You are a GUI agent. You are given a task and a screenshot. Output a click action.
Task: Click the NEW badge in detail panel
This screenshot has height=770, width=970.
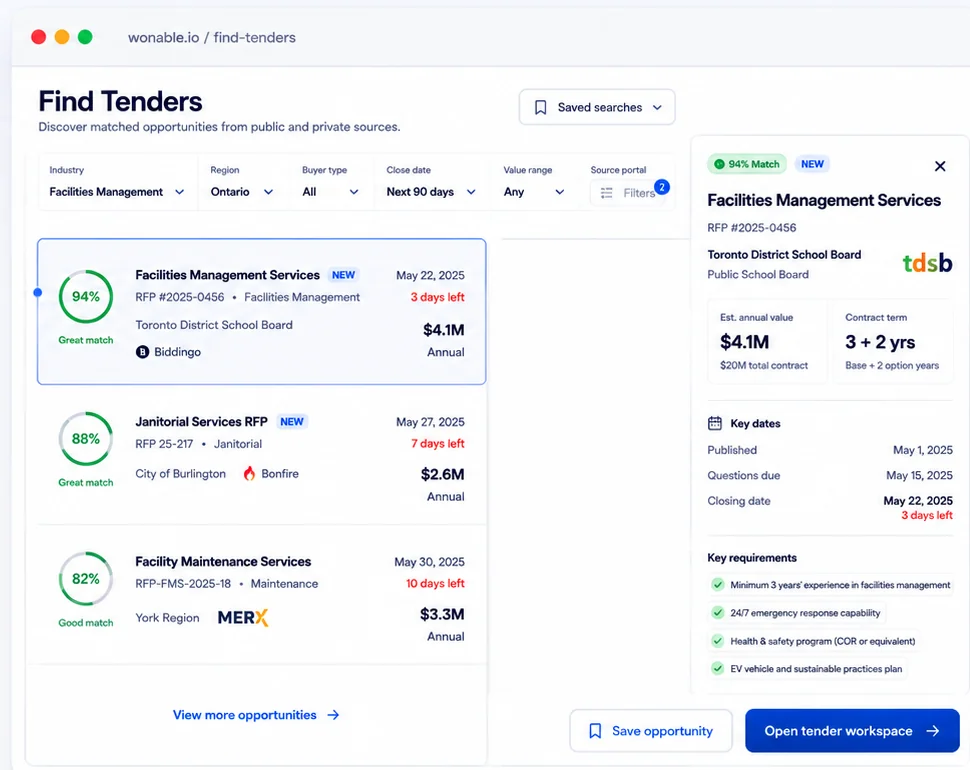tap(812, 164)
